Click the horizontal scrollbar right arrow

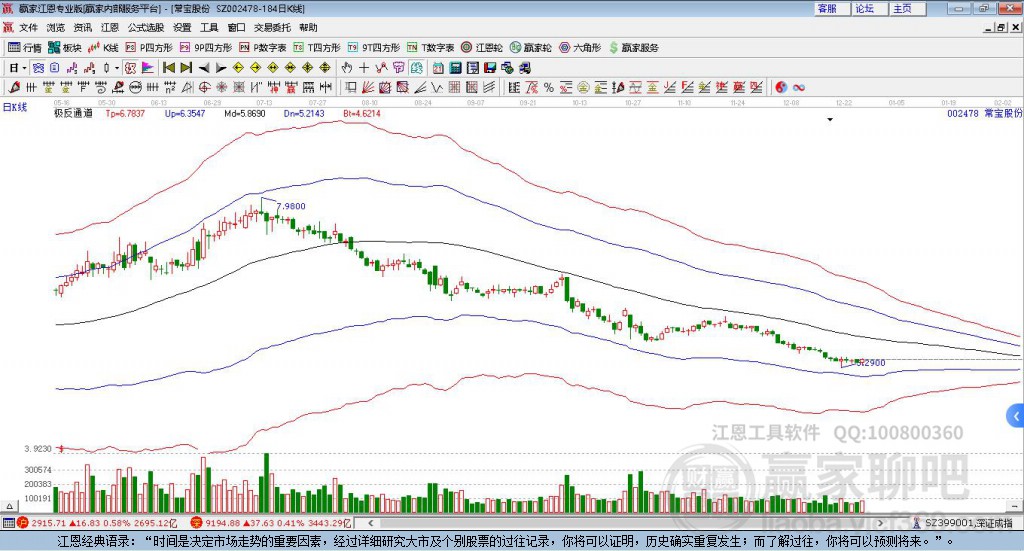(880, 523)
